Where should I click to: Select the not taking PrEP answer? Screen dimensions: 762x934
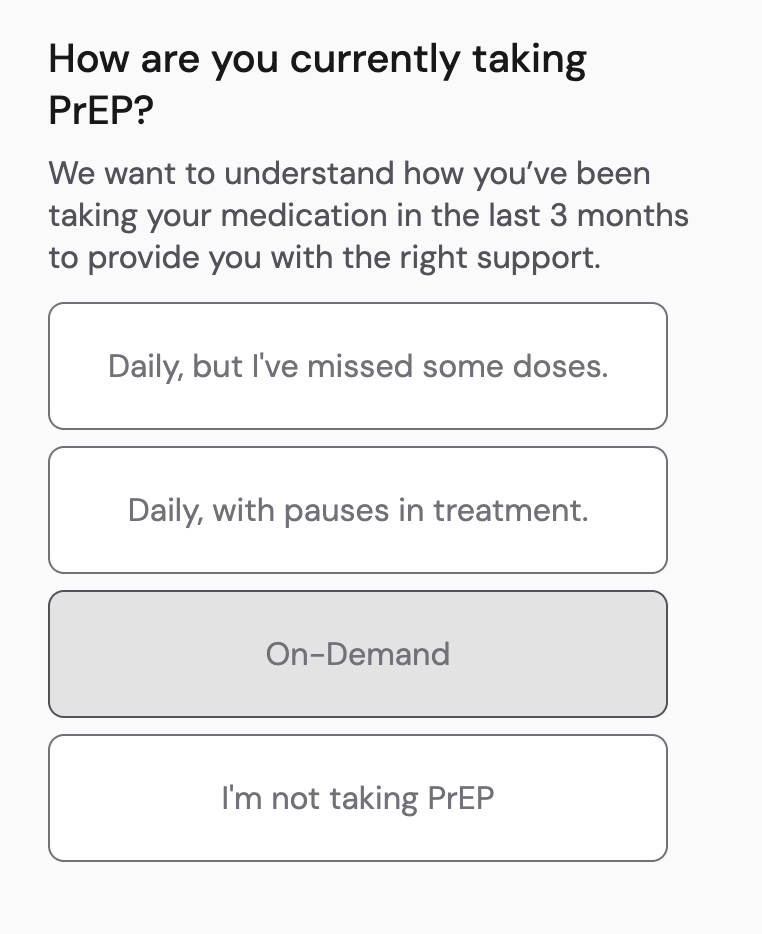tap(357, 798)
